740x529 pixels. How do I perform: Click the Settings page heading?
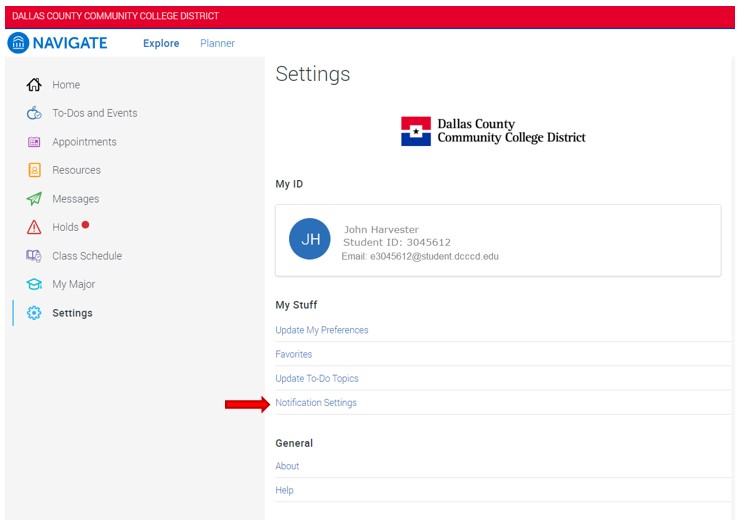[x=313, y=74]
